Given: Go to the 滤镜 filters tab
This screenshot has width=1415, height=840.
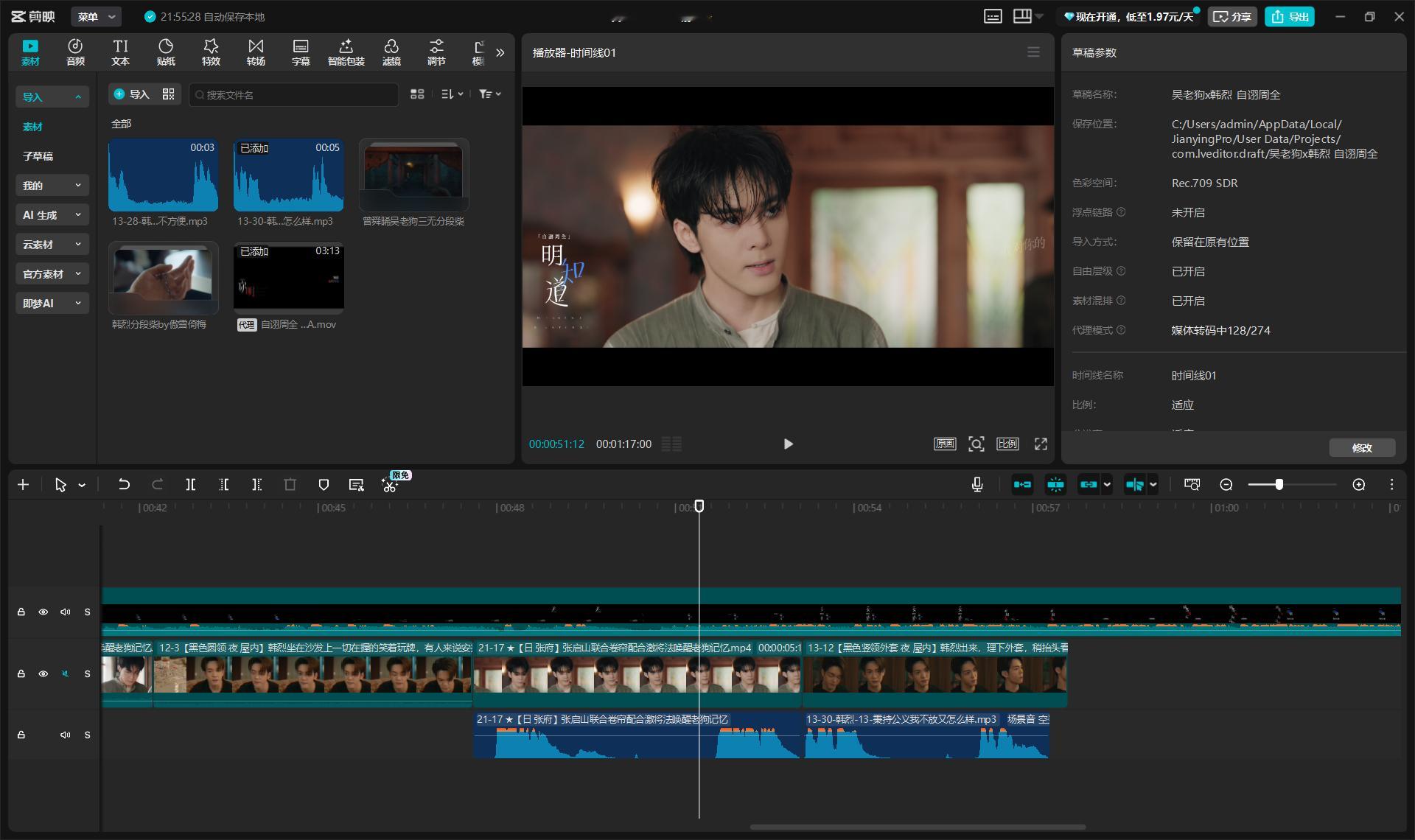Looking at the screenshot, I should [x=391, y=52].
